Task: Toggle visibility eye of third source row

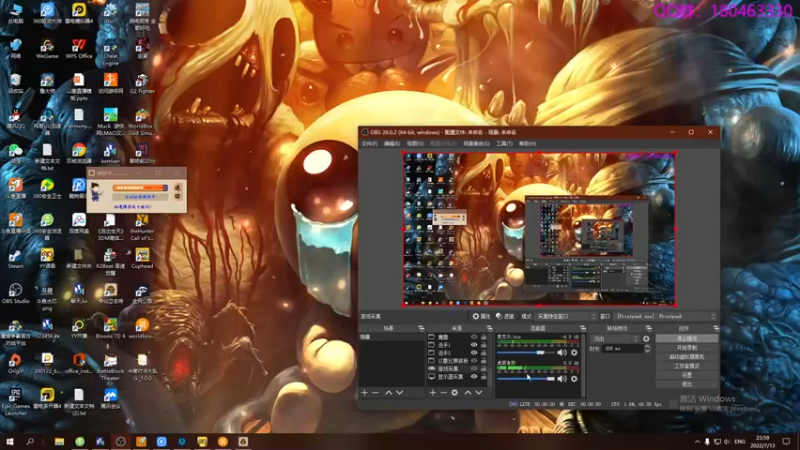Action: tap(474, 353)
